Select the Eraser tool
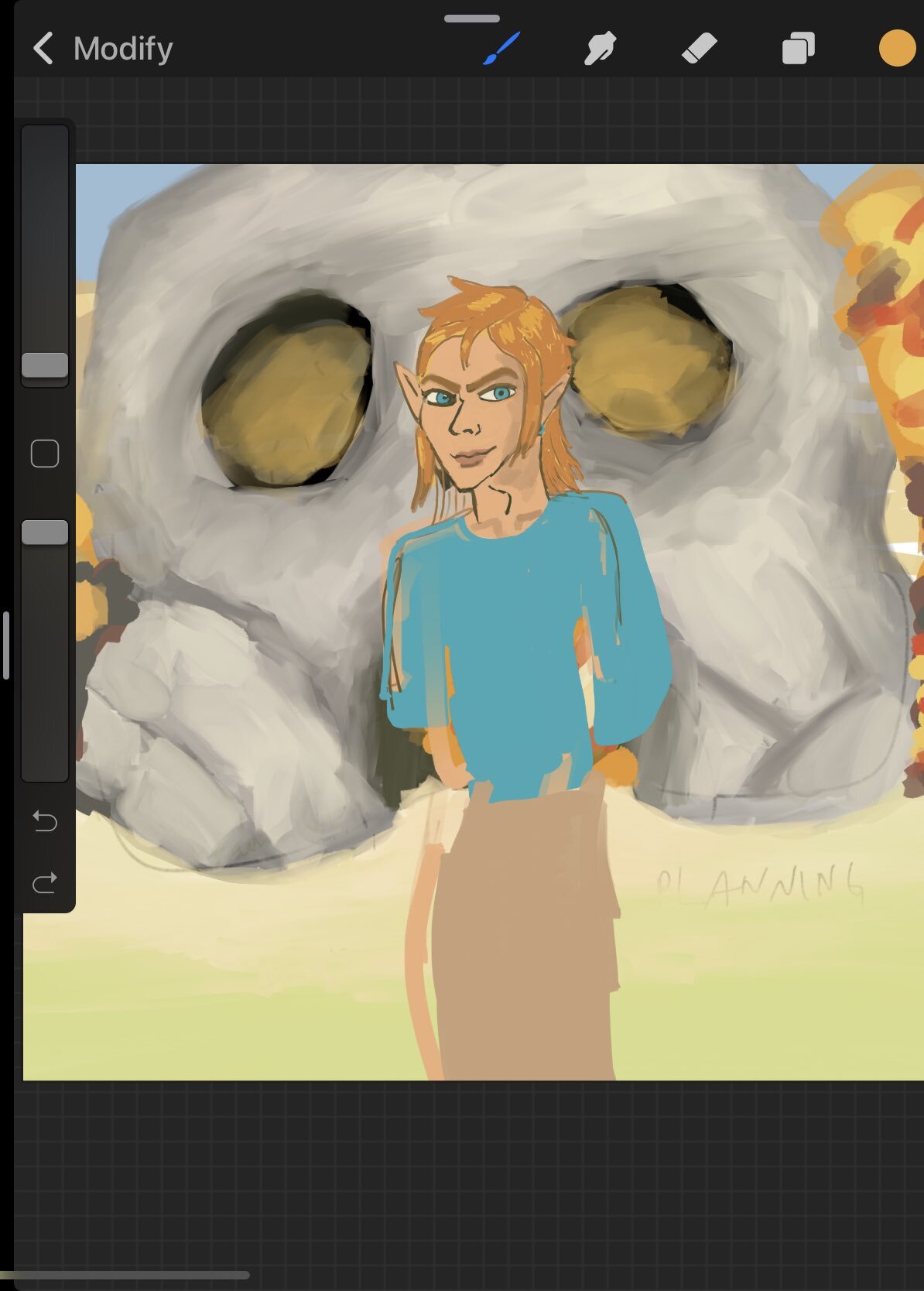Image resolution: width=924 pixels, height=1291 pixels. [699, 49]
